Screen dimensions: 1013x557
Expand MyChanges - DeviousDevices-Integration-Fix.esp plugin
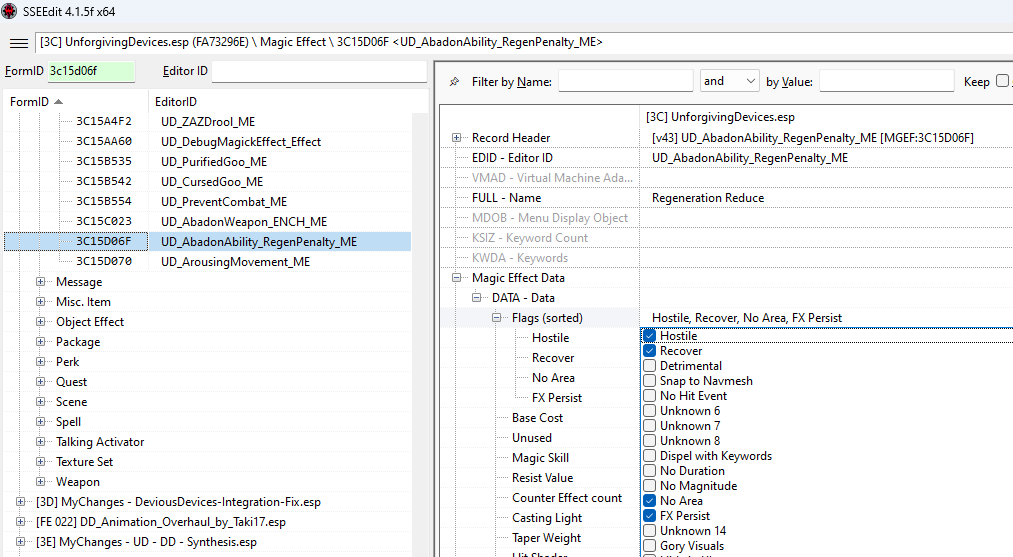pos(21,502)
